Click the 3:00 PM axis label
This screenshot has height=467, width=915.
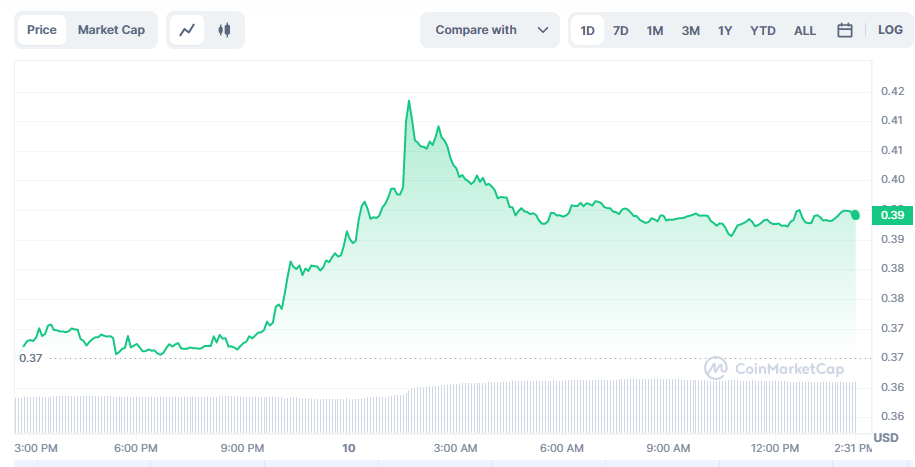tap(37, 449)
